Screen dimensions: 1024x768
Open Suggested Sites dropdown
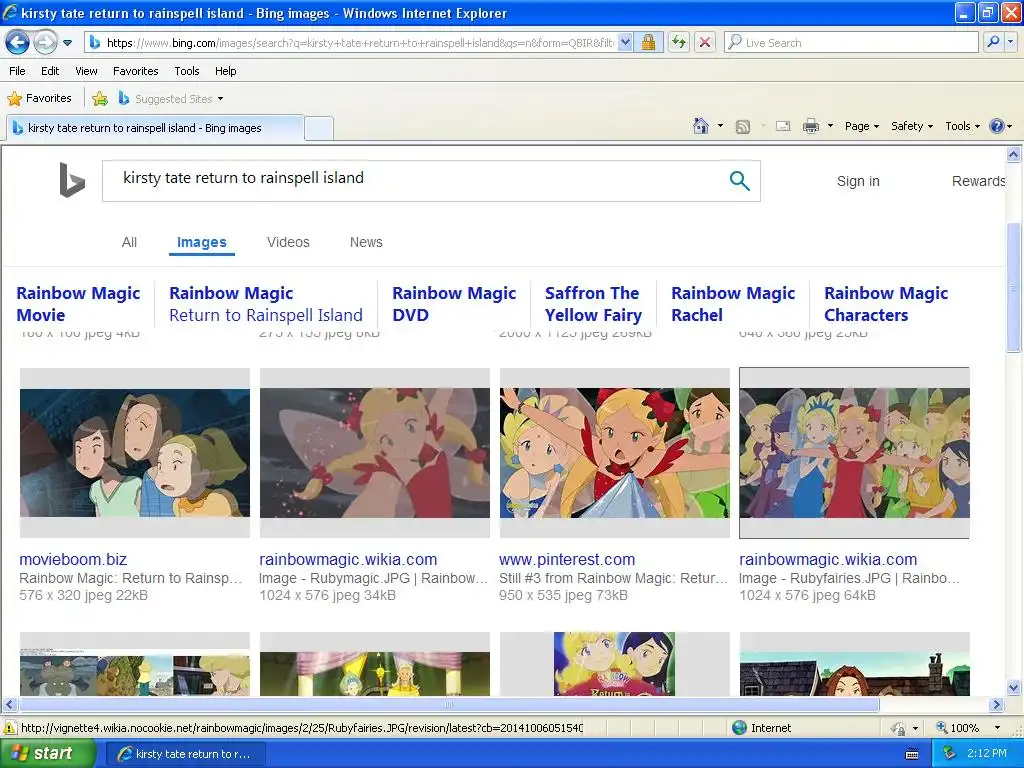click(171, 99)
